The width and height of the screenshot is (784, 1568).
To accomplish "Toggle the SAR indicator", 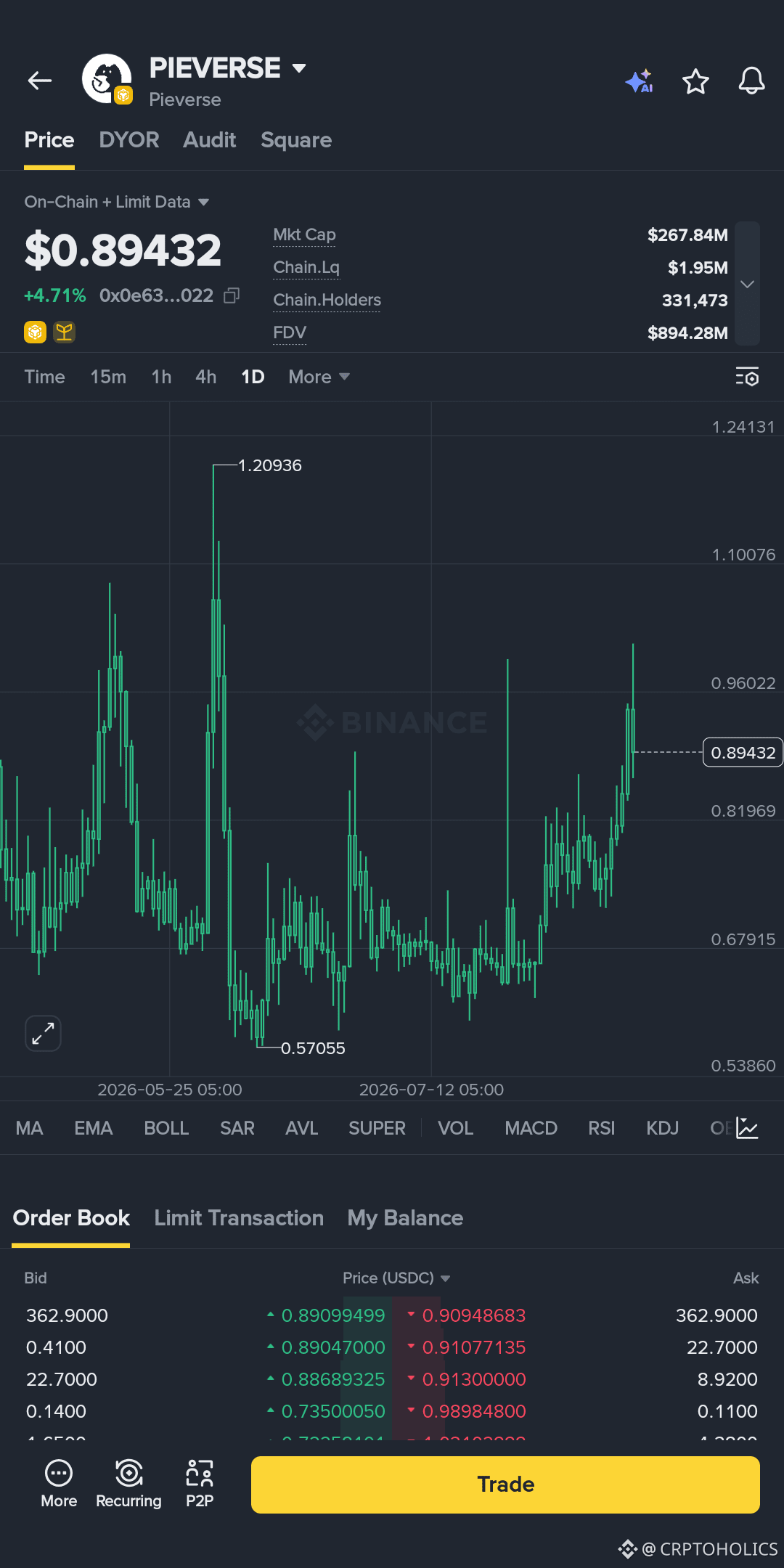I will [237, 1128].
